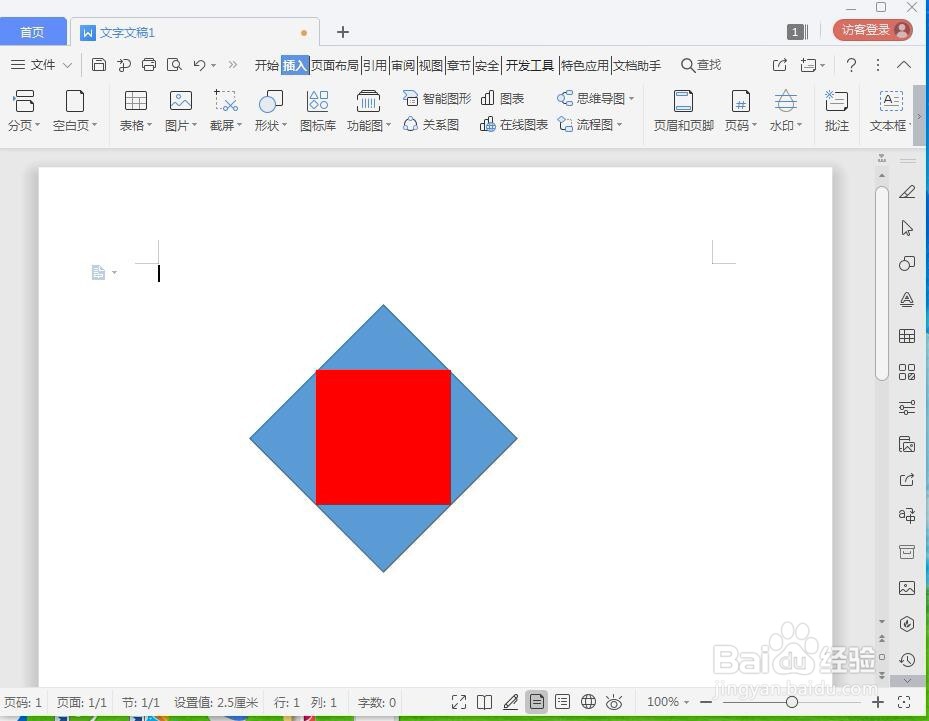Screen dimensions: 929x721
Task: Open the 表格 table insert icon
Action: 136,101
